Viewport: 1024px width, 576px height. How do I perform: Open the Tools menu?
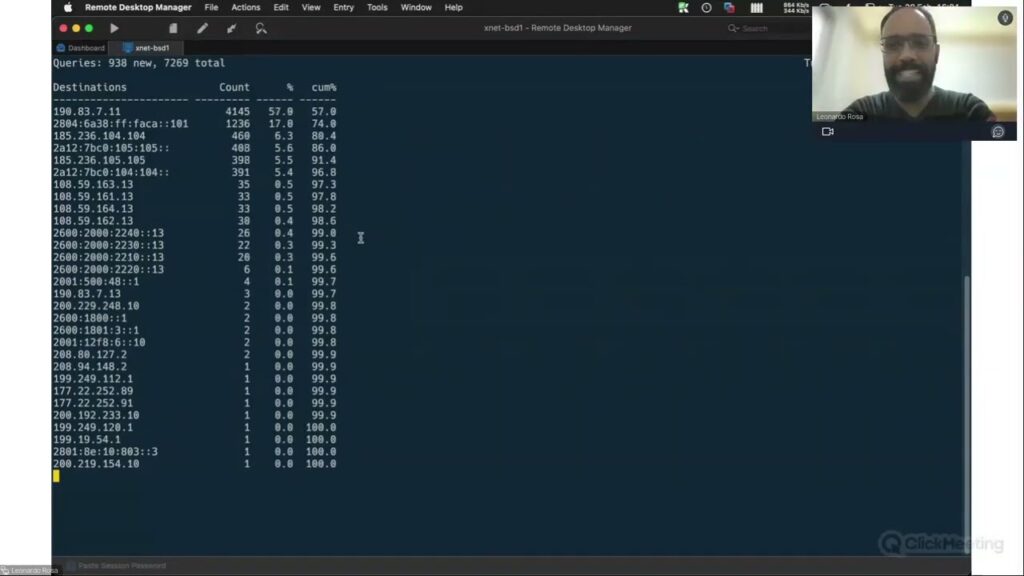point(377,8)
